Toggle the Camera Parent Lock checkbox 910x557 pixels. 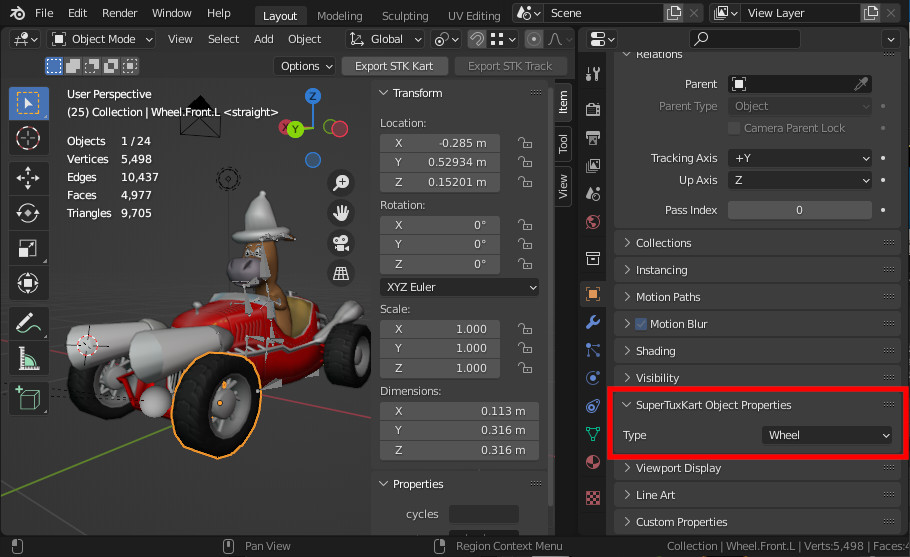coord(734,128)
